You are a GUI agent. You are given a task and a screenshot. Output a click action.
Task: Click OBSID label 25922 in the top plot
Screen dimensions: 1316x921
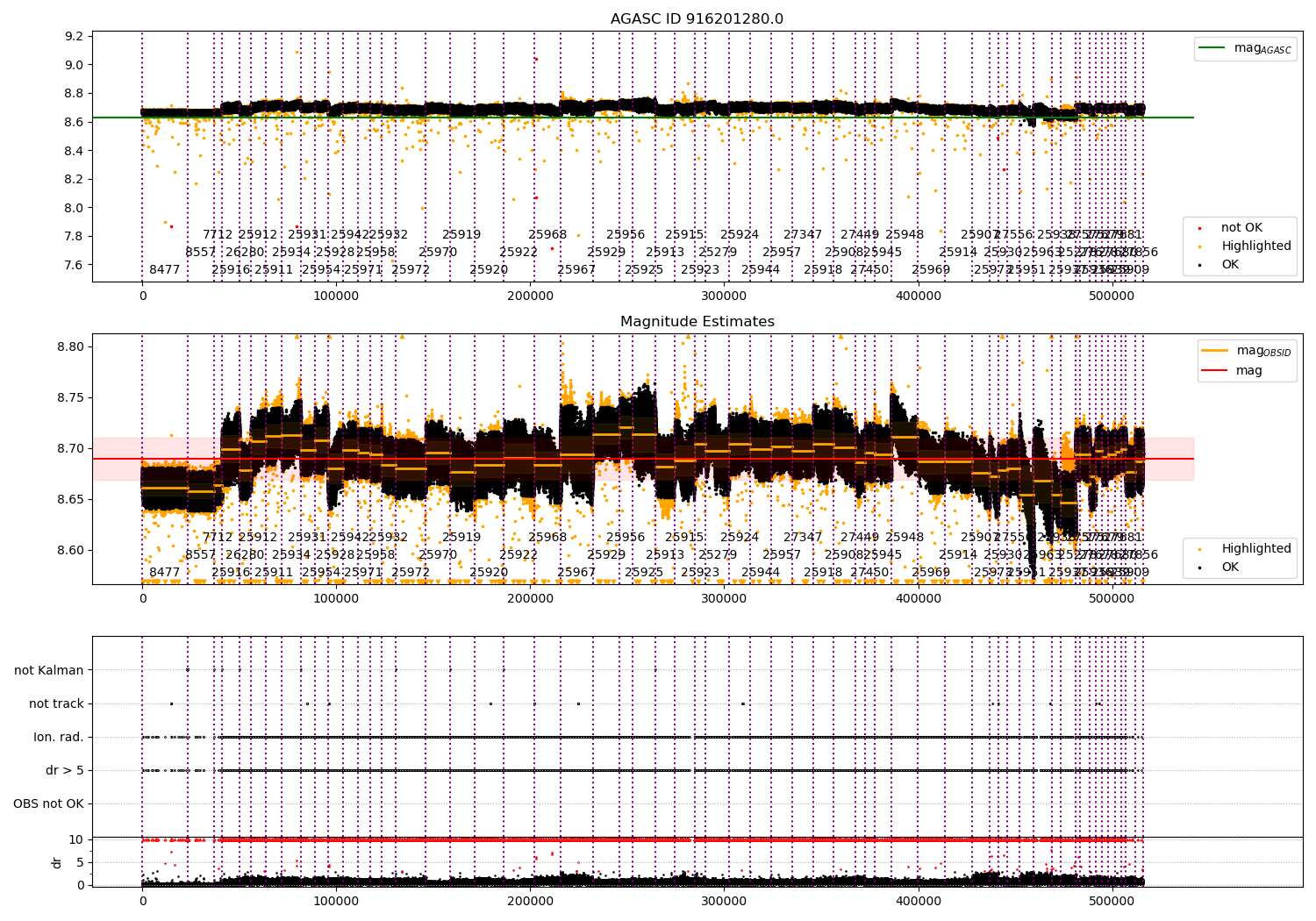click(519, 253)
